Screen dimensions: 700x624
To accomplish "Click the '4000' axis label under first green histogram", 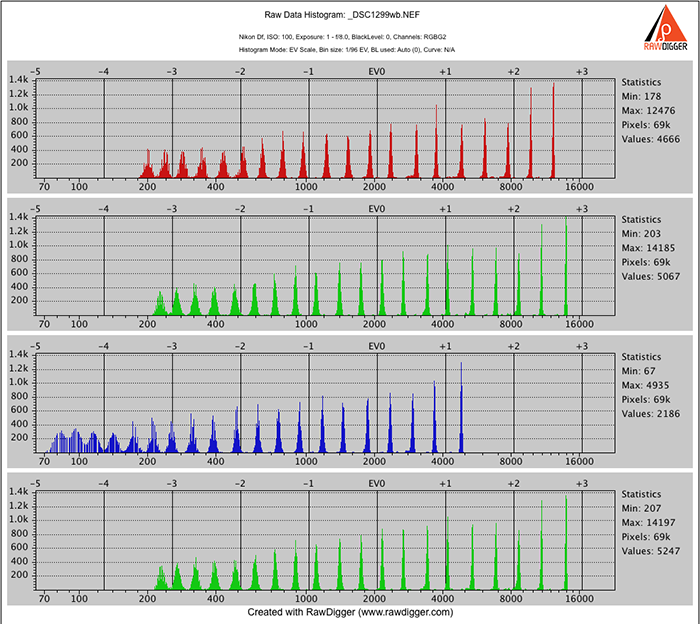I will [442, 324].
